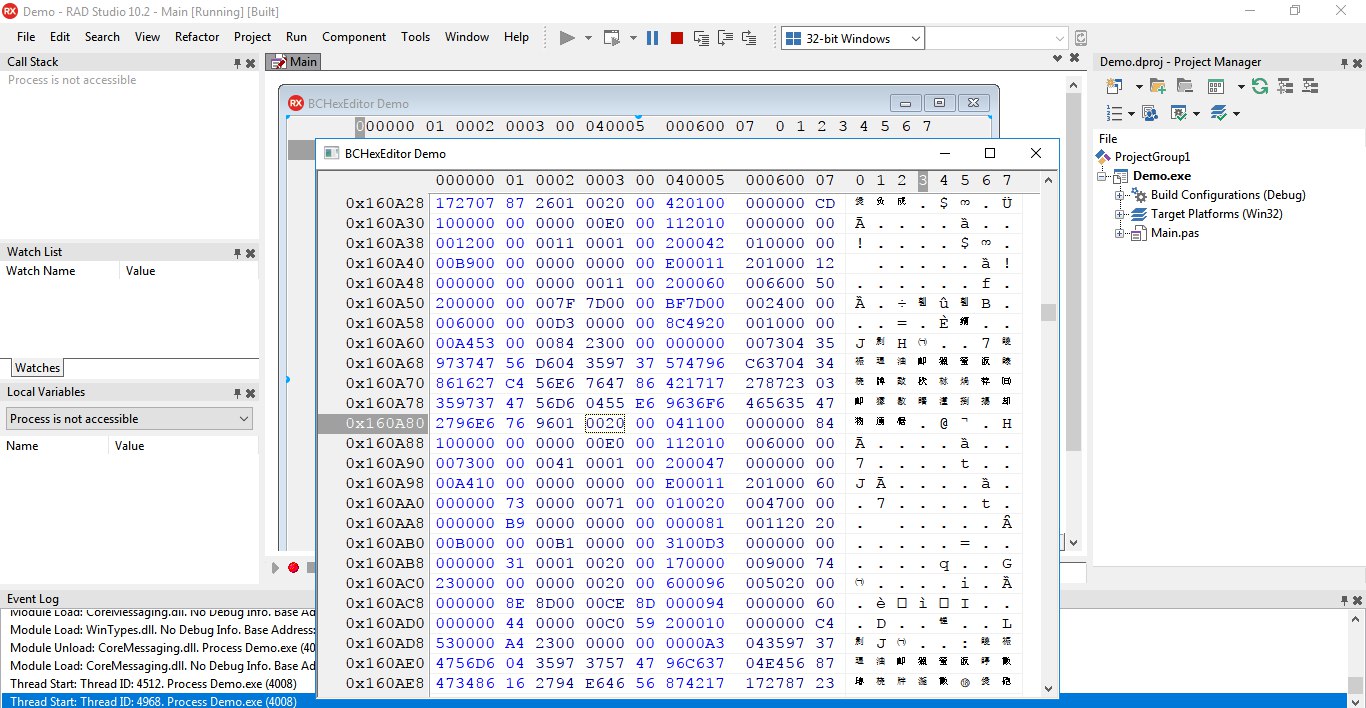Open the 32-bit Windows platform dropdown
This screenshot has width=1366, height=708.
(x=853, y=38)
